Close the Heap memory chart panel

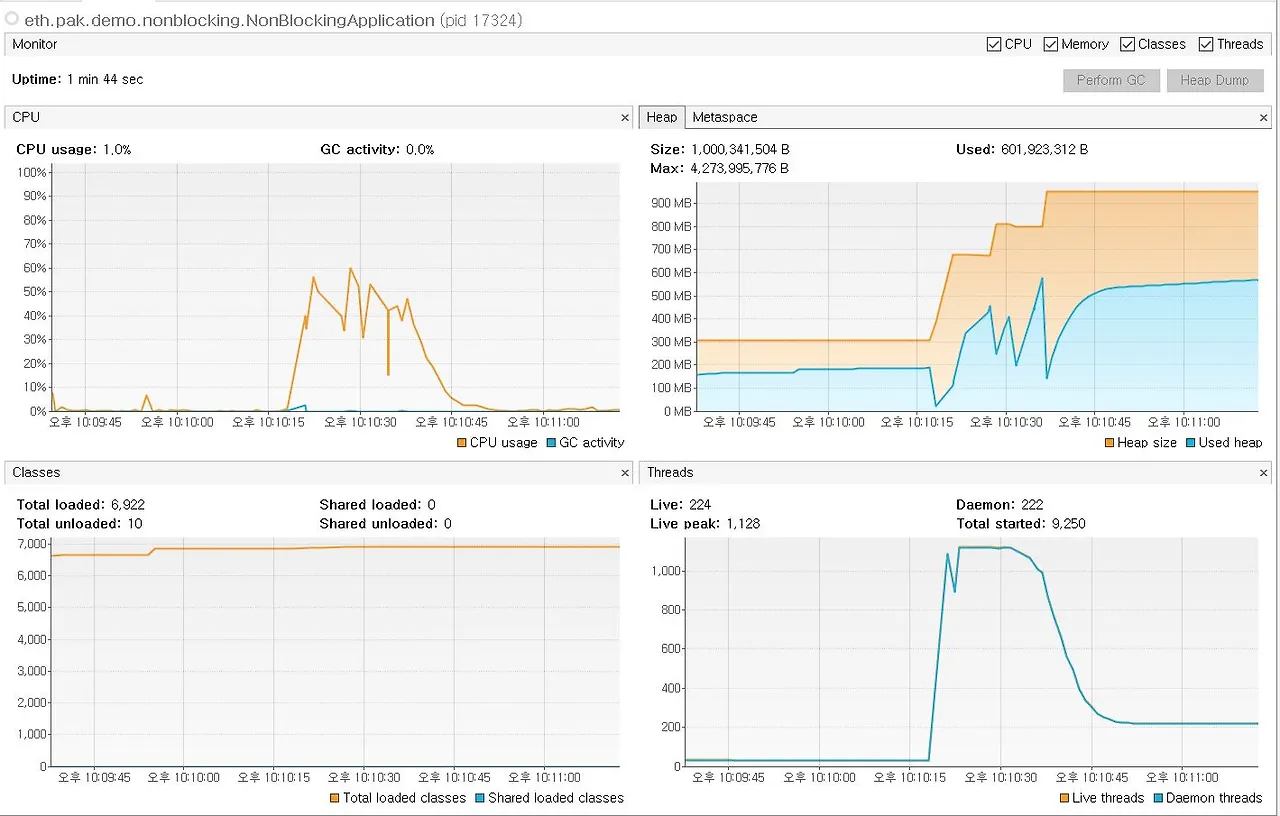pos(1263,118)
